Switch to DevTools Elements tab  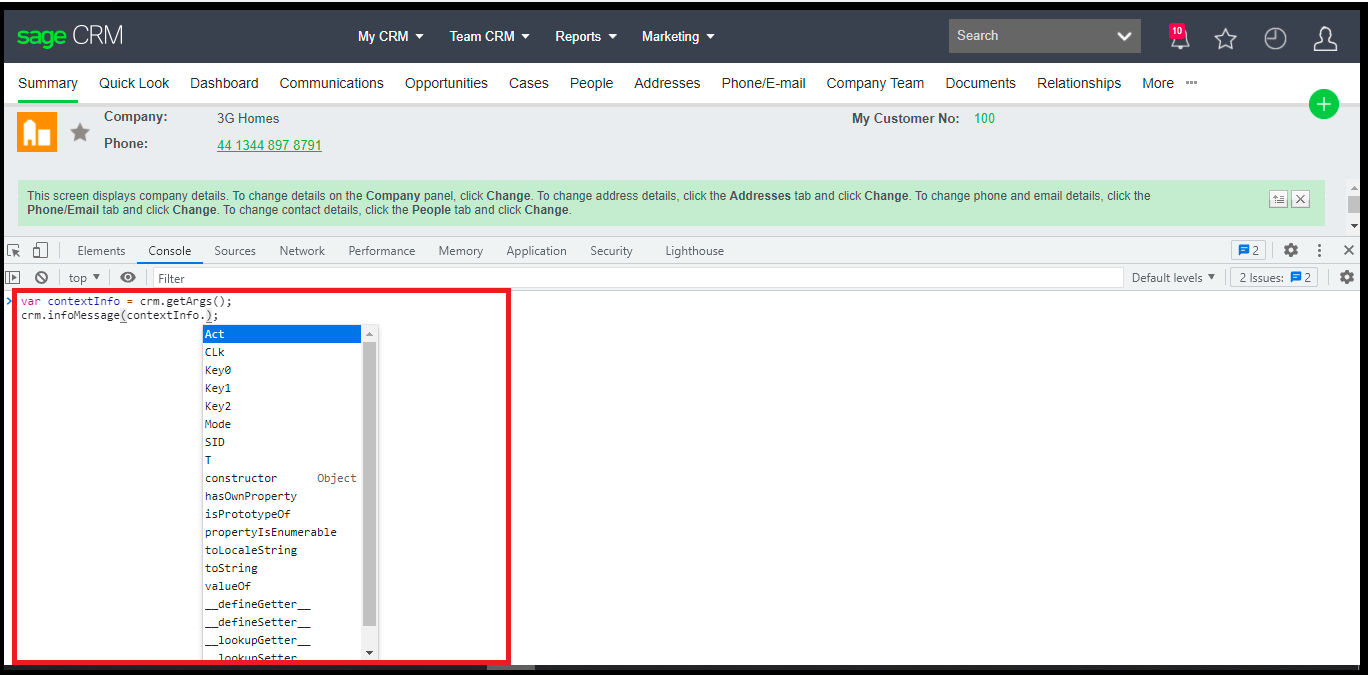101,250
